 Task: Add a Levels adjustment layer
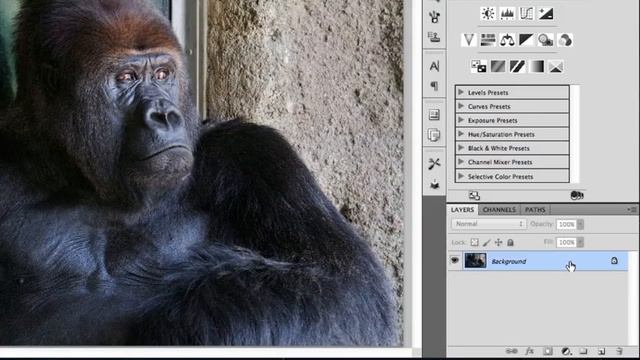507,14
